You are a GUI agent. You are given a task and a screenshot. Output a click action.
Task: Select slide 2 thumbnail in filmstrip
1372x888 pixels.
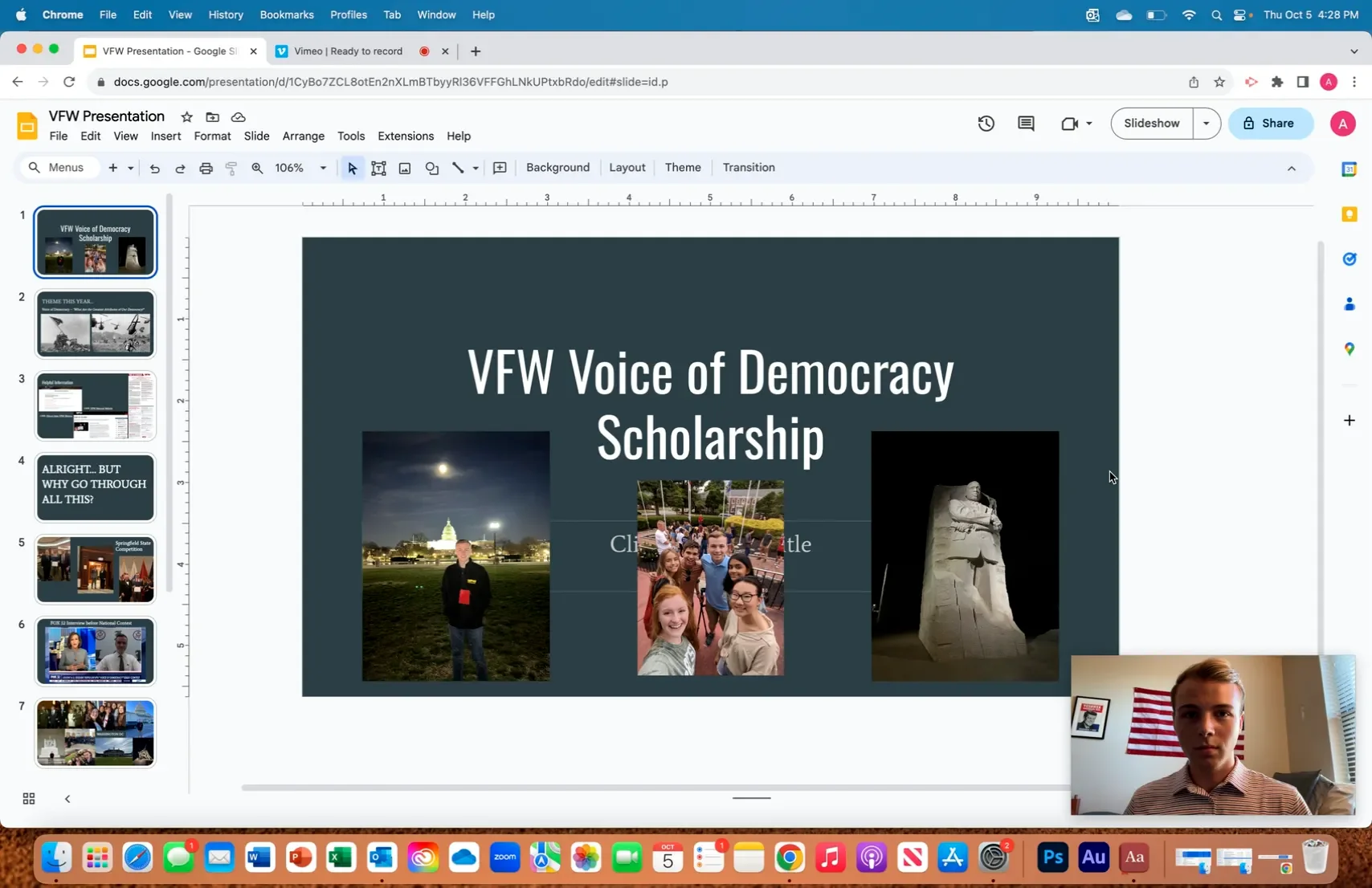(x=95, y=324)
